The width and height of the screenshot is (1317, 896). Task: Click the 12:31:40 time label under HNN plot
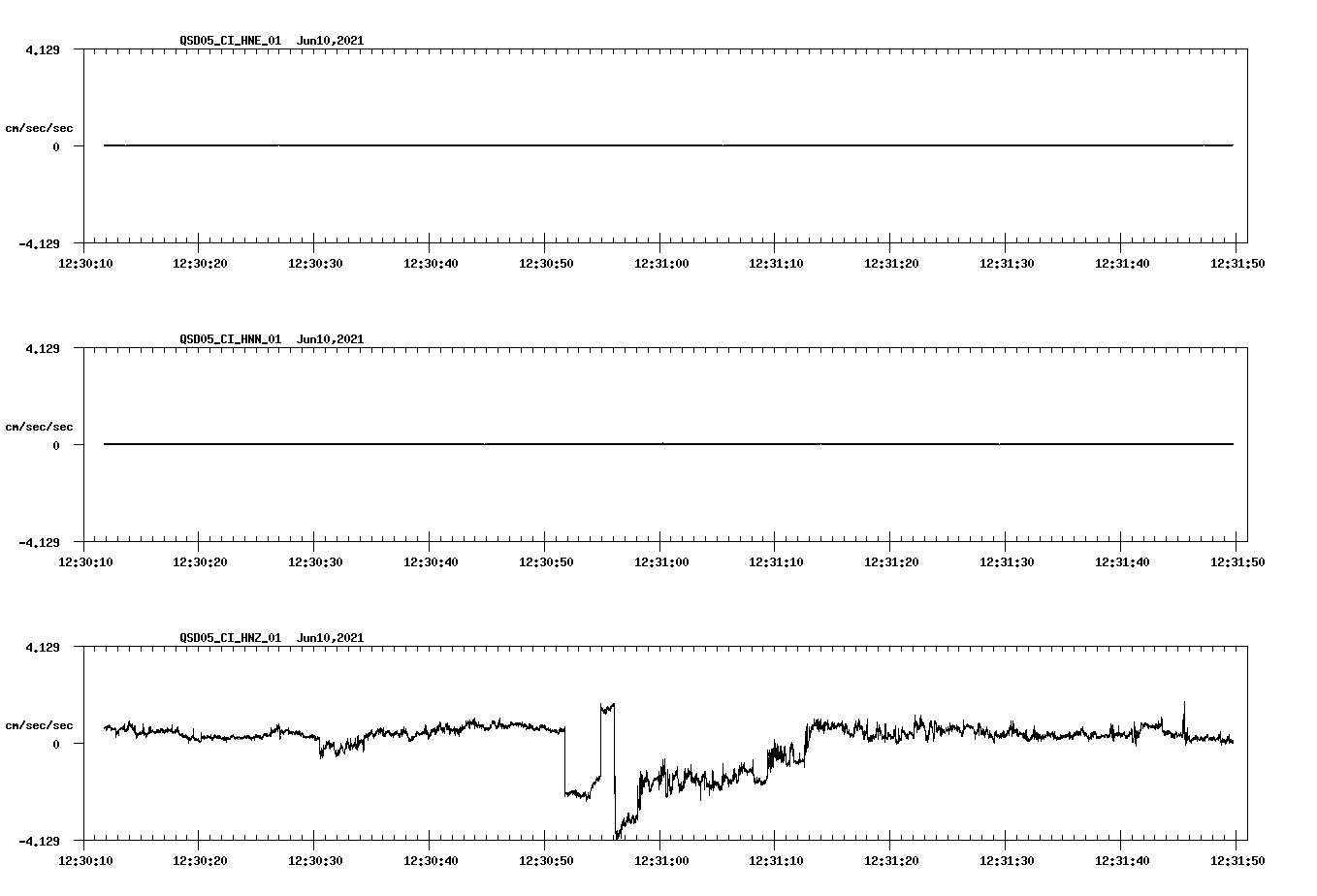click(1122, 561)
